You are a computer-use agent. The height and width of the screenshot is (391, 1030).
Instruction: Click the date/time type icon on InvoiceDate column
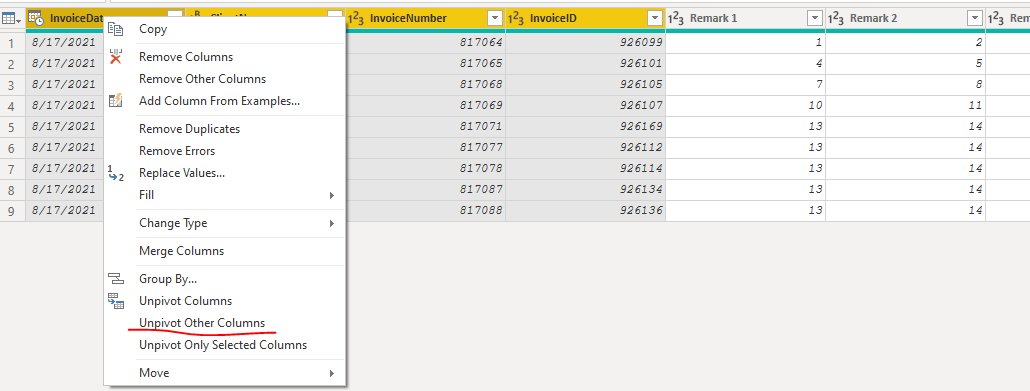pos(36,18)
